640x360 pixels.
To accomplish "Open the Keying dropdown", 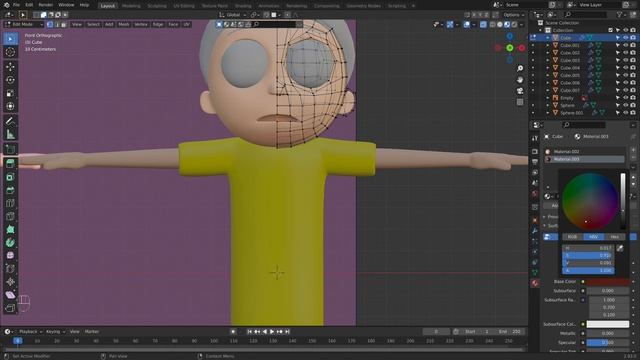I will coord(55,331).
